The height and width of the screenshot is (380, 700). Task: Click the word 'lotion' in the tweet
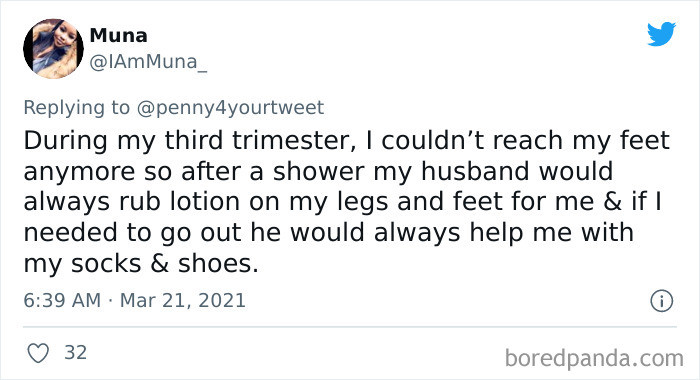click(x=205, y=201)
